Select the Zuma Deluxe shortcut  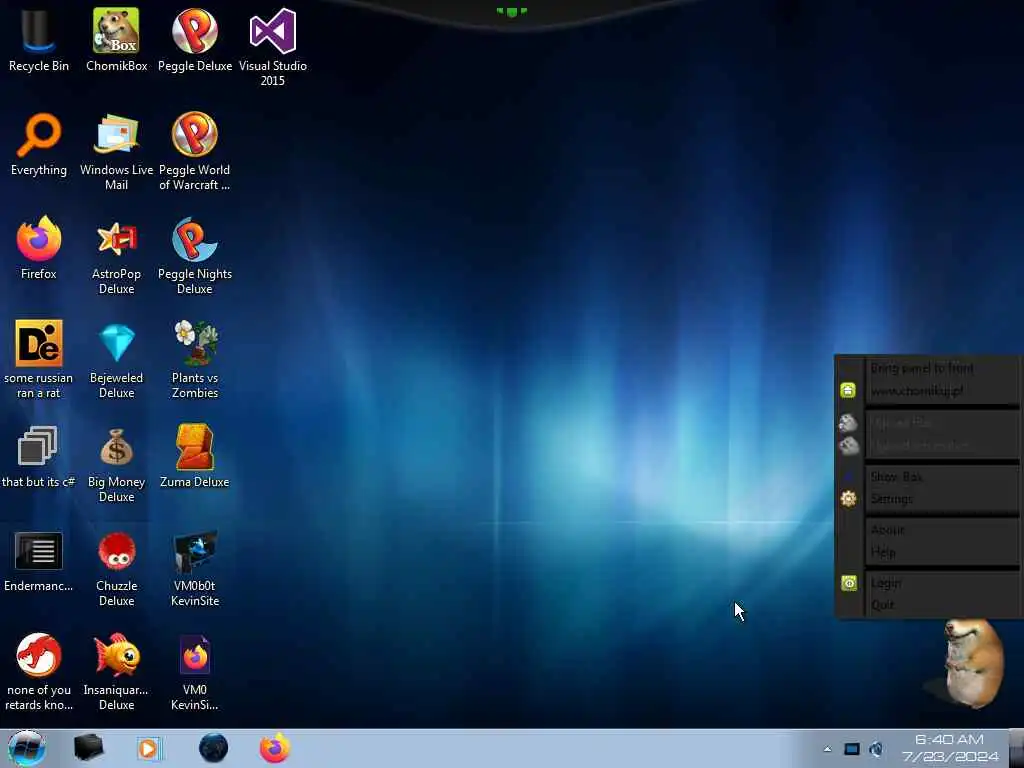coord(195,456)
